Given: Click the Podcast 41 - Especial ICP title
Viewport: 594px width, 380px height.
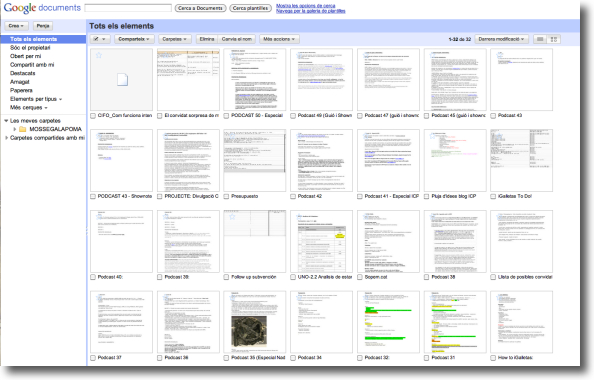Looking at the screenshot, I should point(392,196).
